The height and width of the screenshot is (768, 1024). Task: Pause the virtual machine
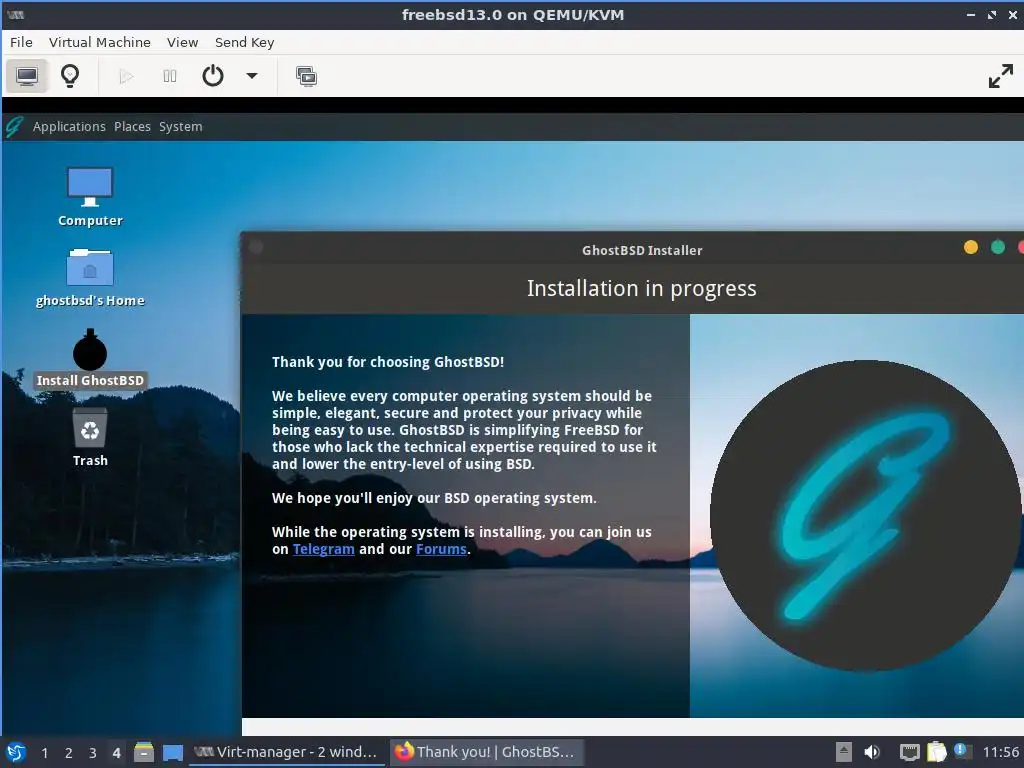170,76
